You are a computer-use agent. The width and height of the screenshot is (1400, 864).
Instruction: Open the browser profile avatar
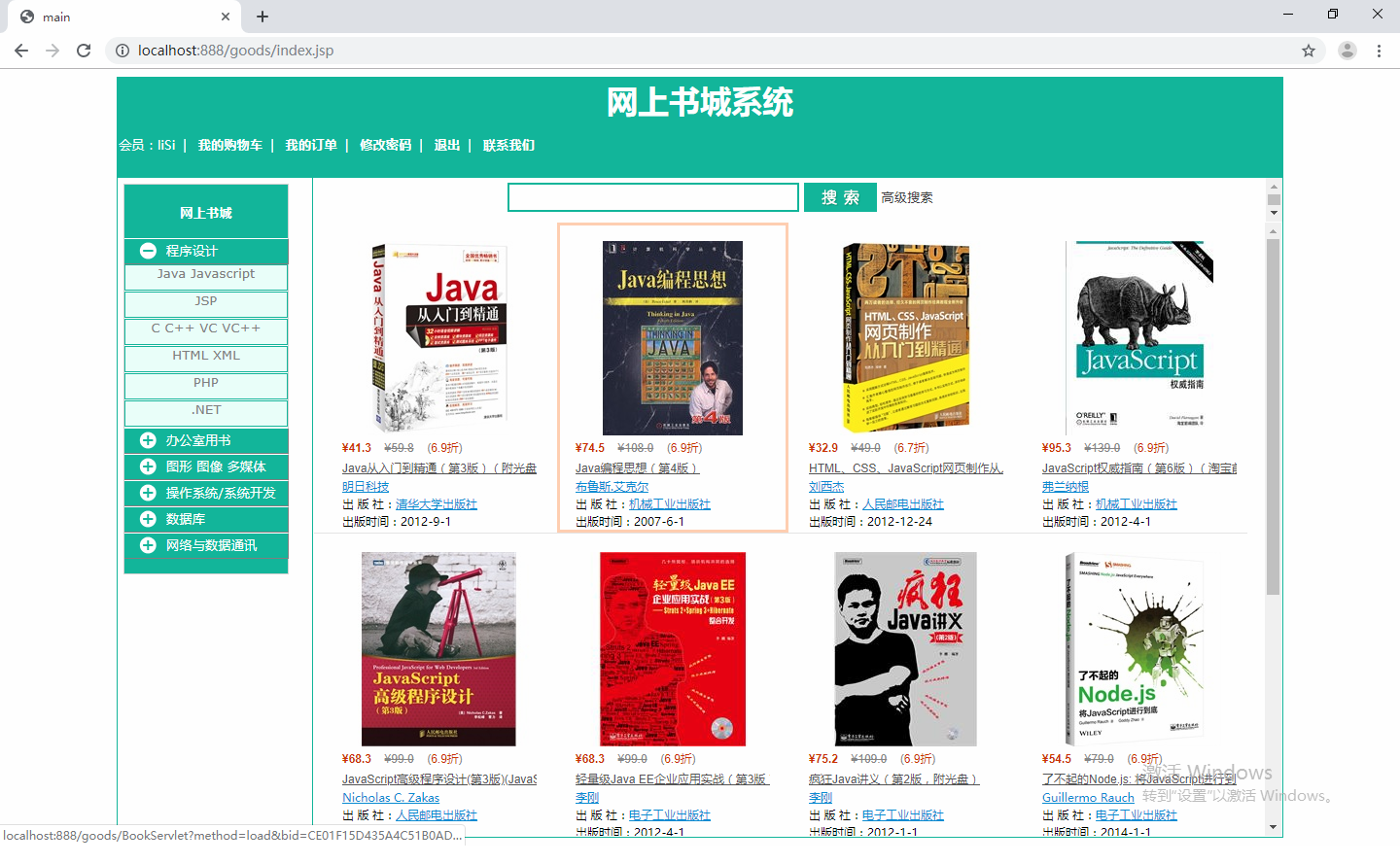point(1347,51)
